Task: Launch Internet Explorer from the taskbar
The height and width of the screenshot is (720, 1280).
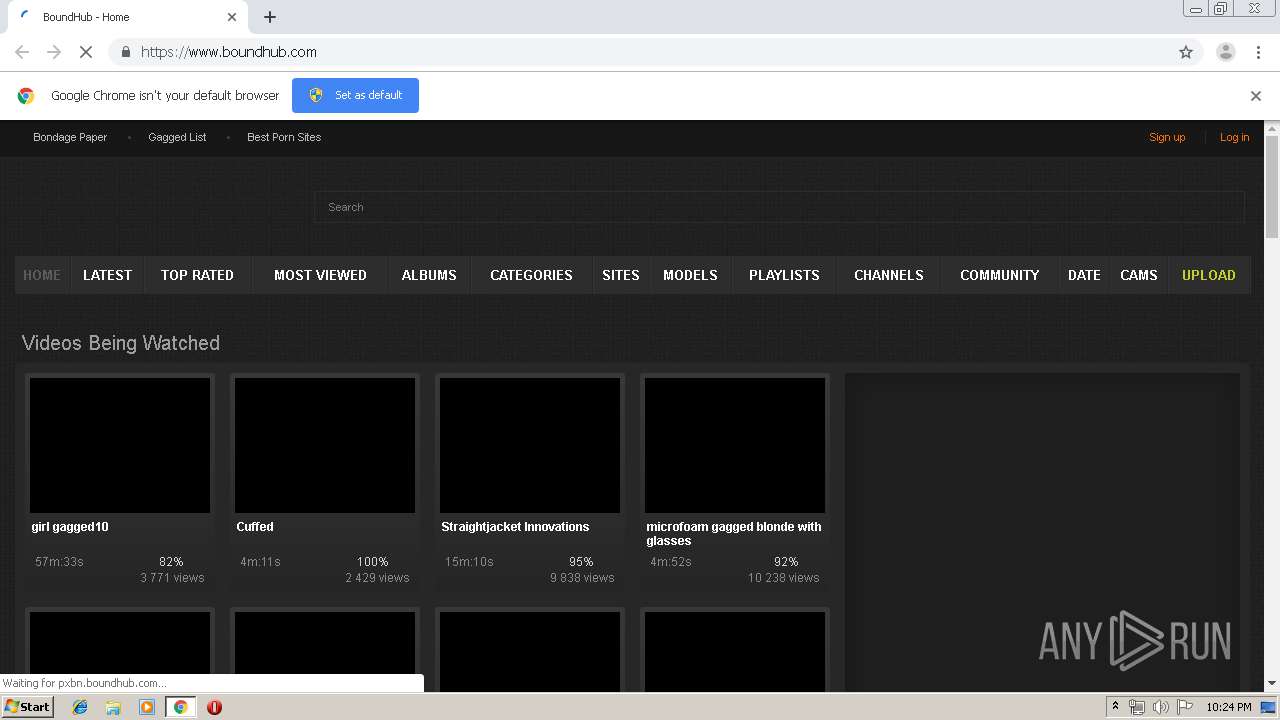Action: pyautogui.click(x=80, y=707)
